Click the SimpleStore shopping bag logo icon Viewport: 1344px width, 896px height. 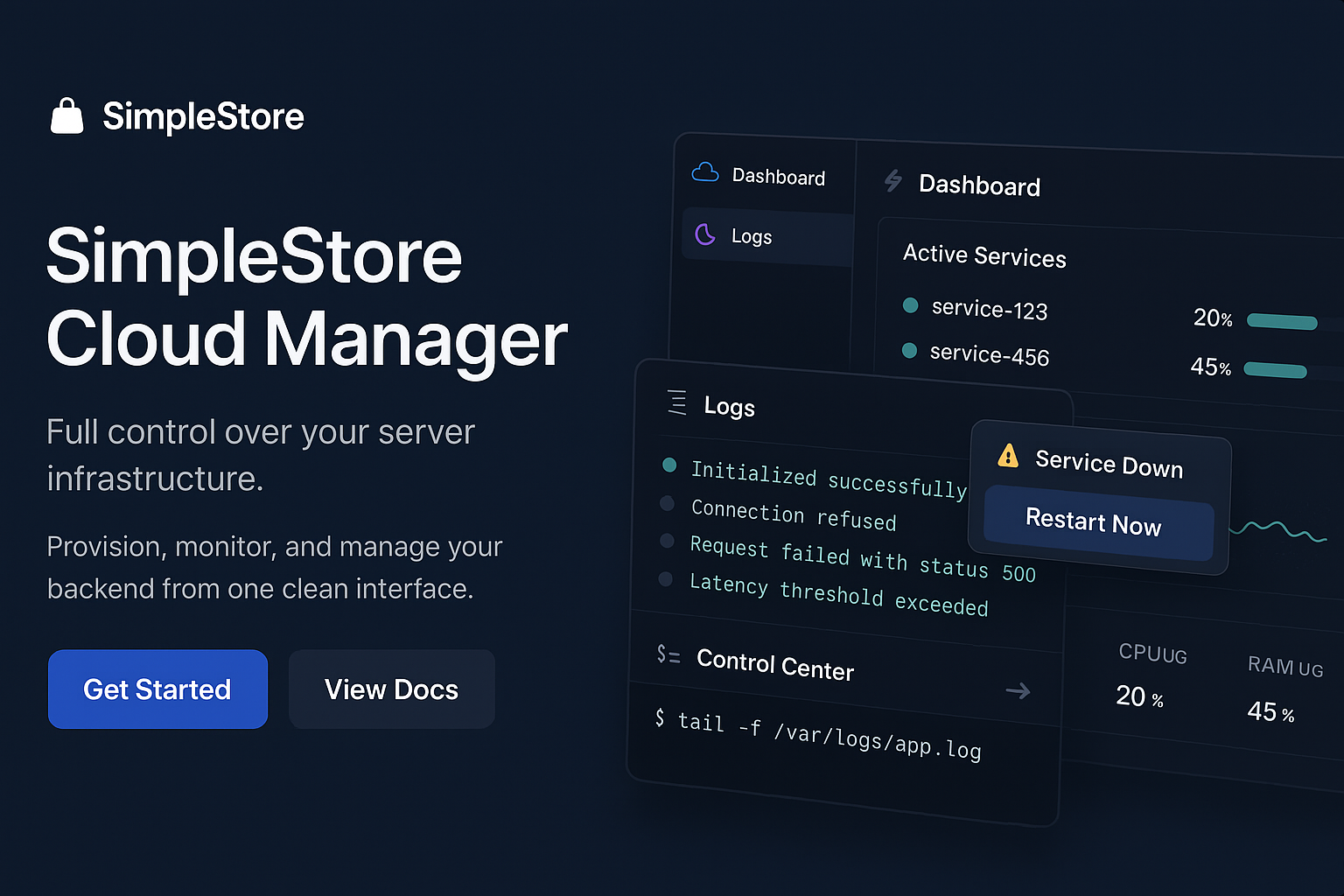(67, 116)
